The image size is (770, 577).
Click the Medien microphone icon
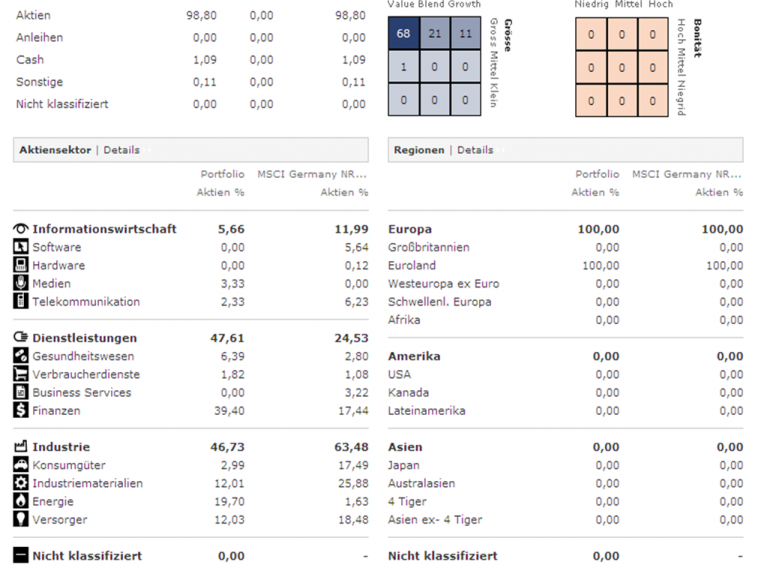[x=21, y=283]
